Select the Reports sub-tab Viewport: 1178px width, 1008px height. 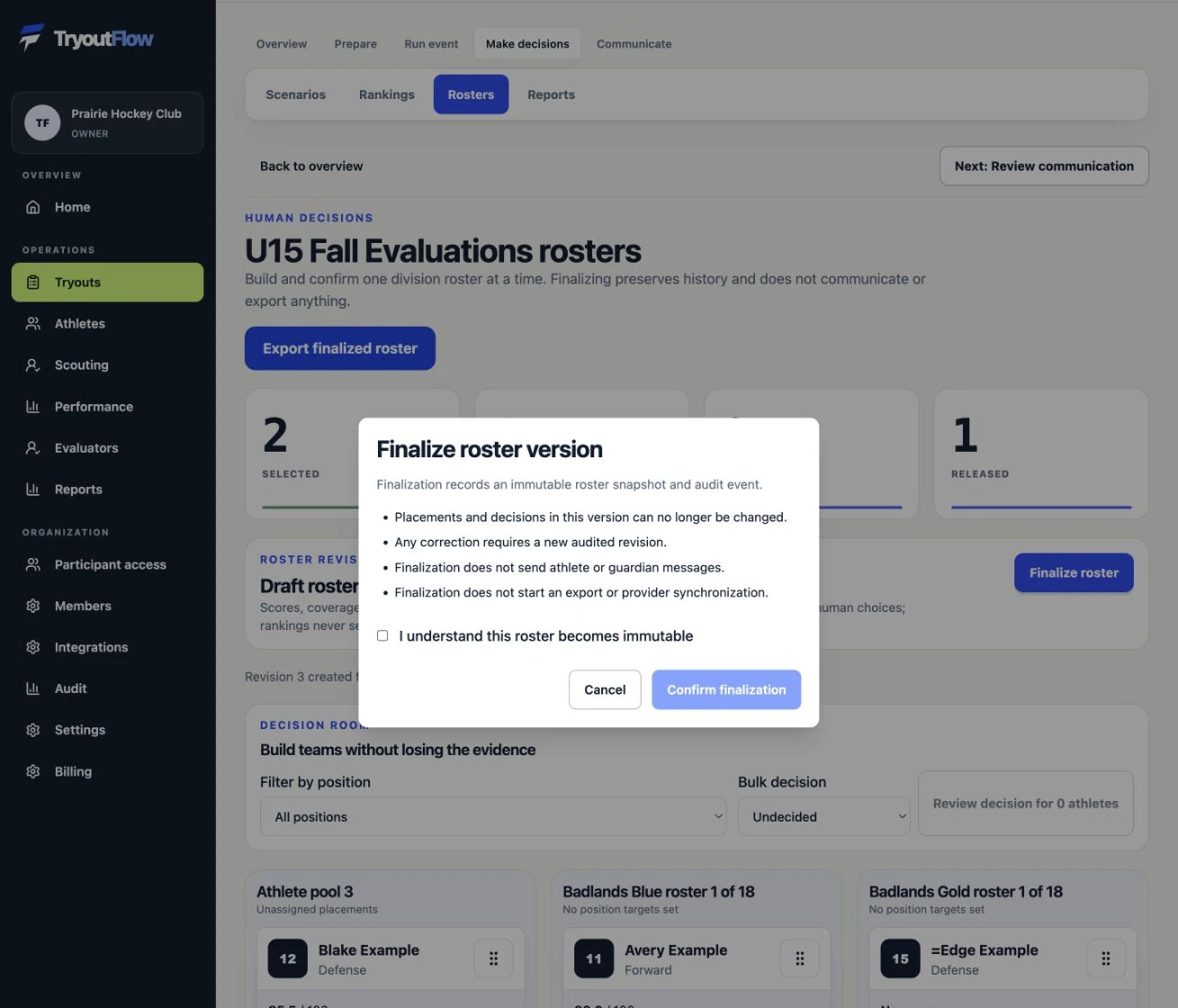click(x=551, y=94)
